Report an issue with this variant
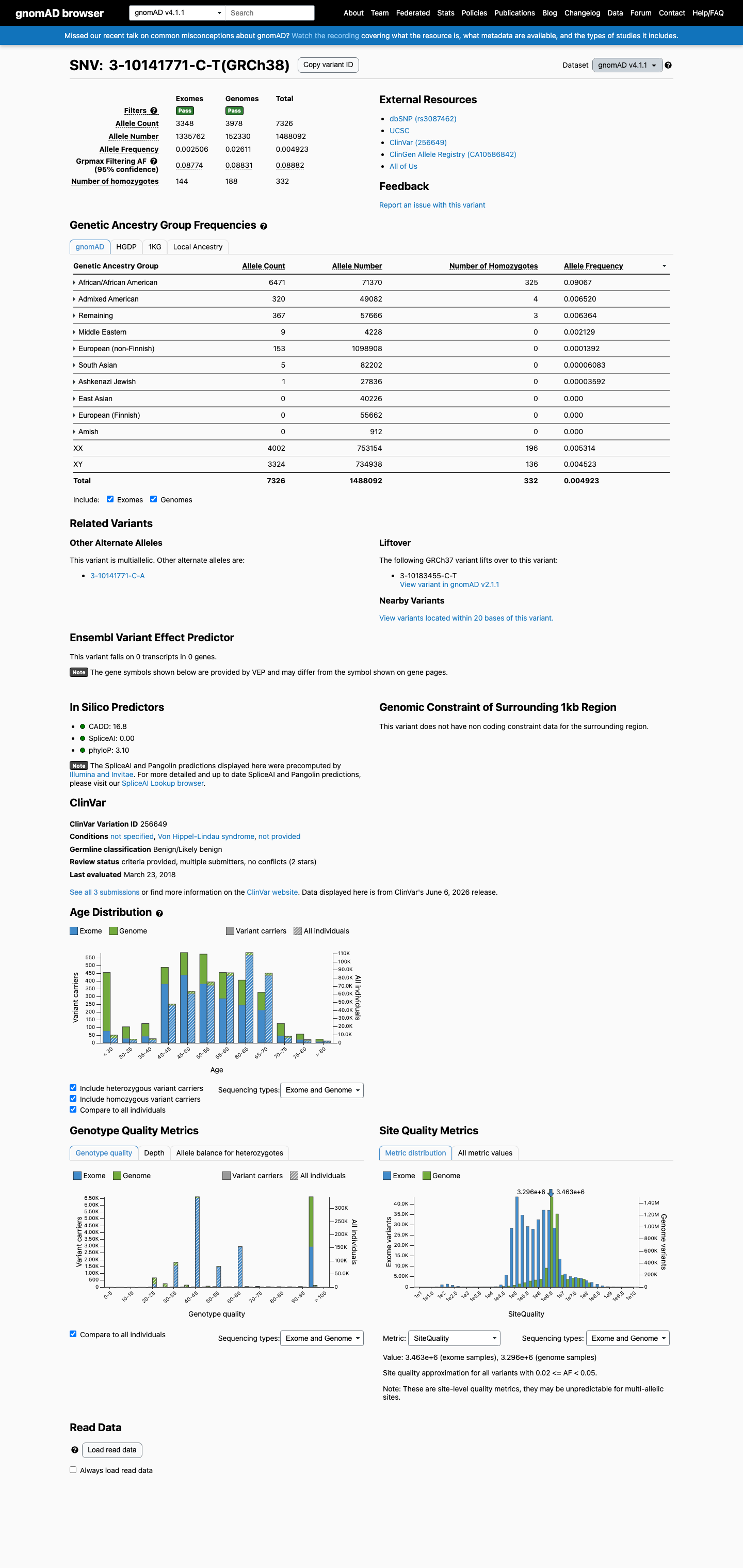This screenshot has height=1568, width=743. click(x=432, y=205)
